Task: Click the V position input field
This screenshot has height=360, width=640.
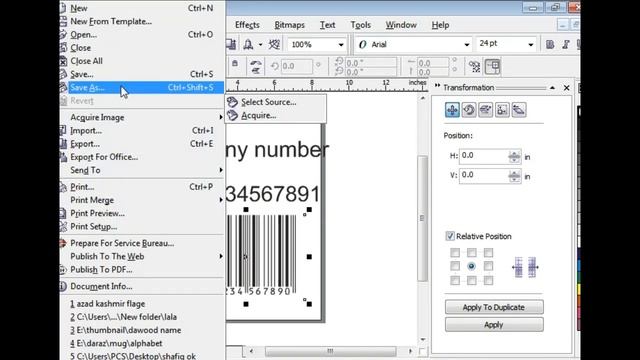Action: [484, 176]
